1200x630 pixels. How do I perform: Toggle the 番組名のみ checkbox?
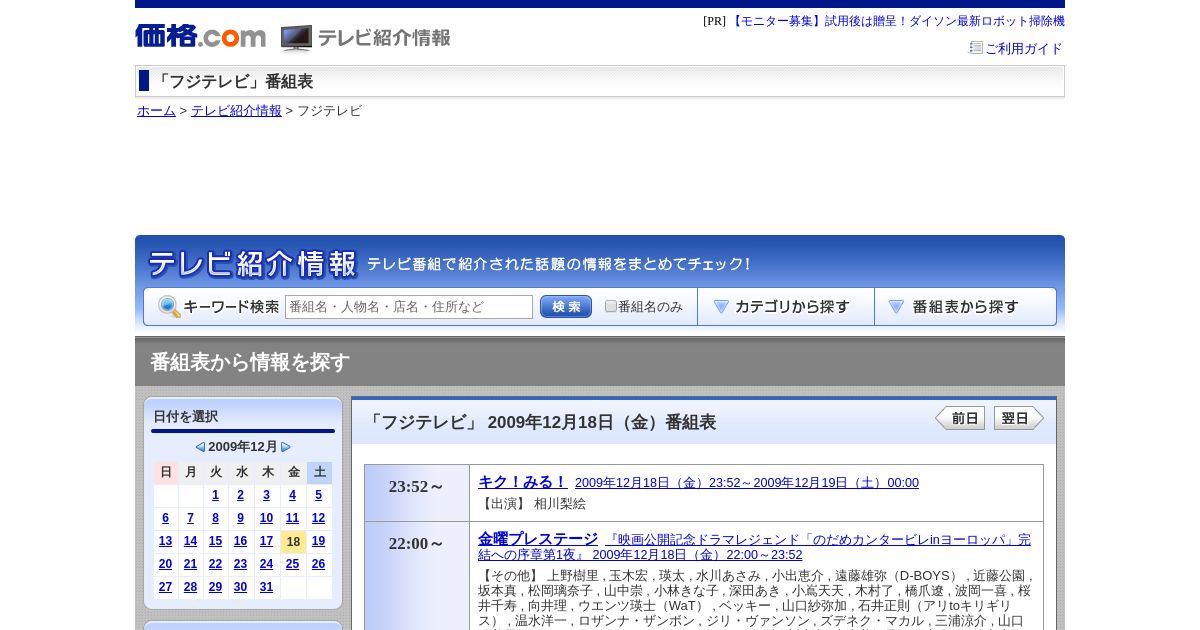[611, 306]
